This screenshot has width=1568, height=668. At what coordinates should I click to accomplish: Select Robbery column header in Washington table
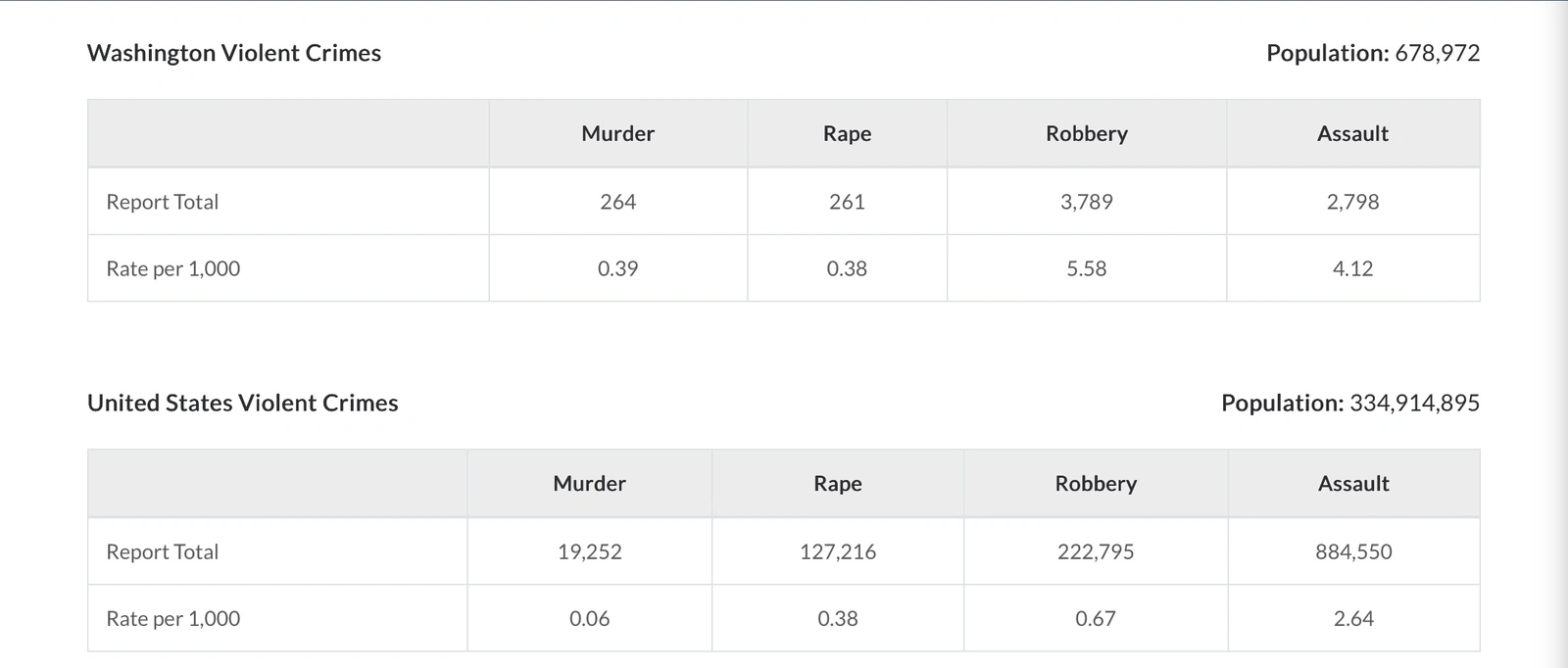(1086, 133)
